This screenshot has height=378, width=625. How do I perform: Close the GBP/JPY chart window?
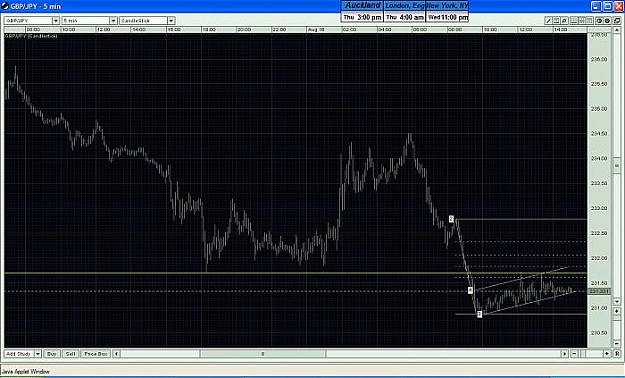click(x=618, y=6)
